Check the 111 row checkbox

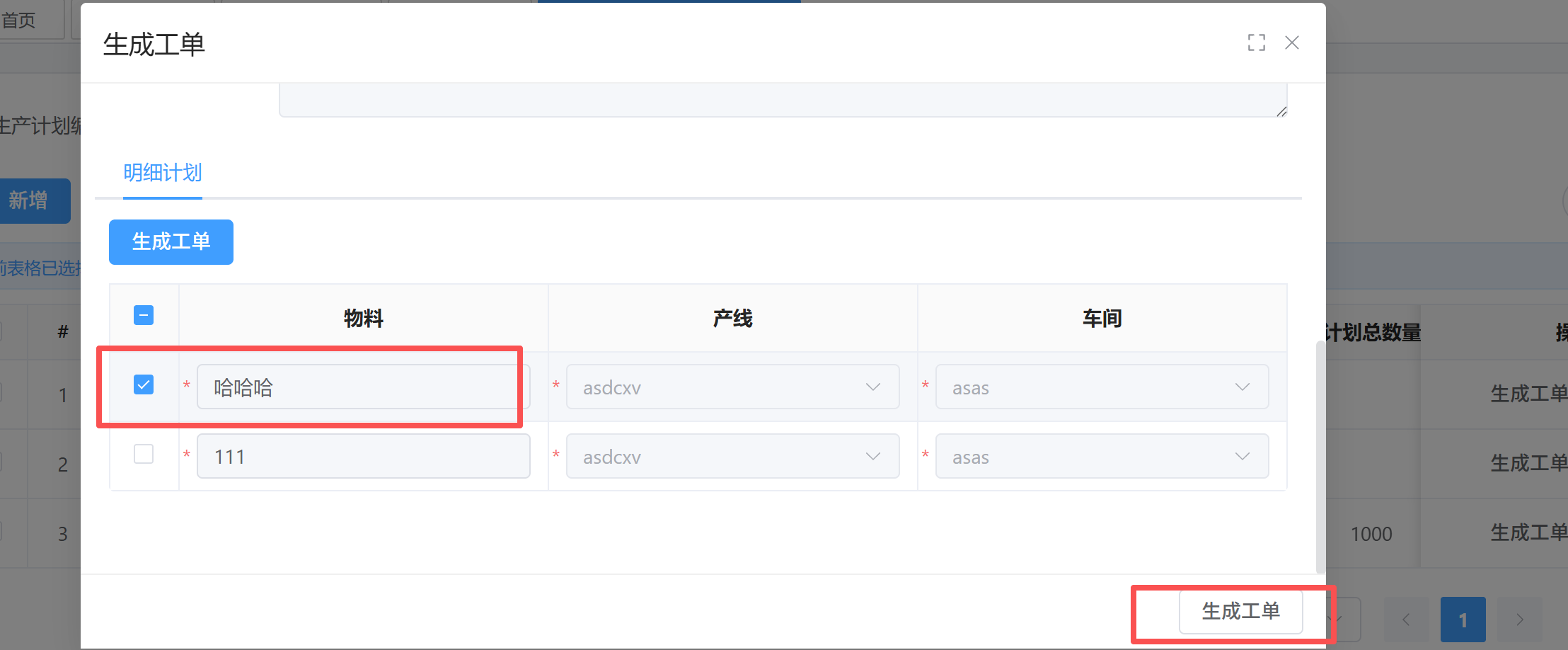click(144, 454)
